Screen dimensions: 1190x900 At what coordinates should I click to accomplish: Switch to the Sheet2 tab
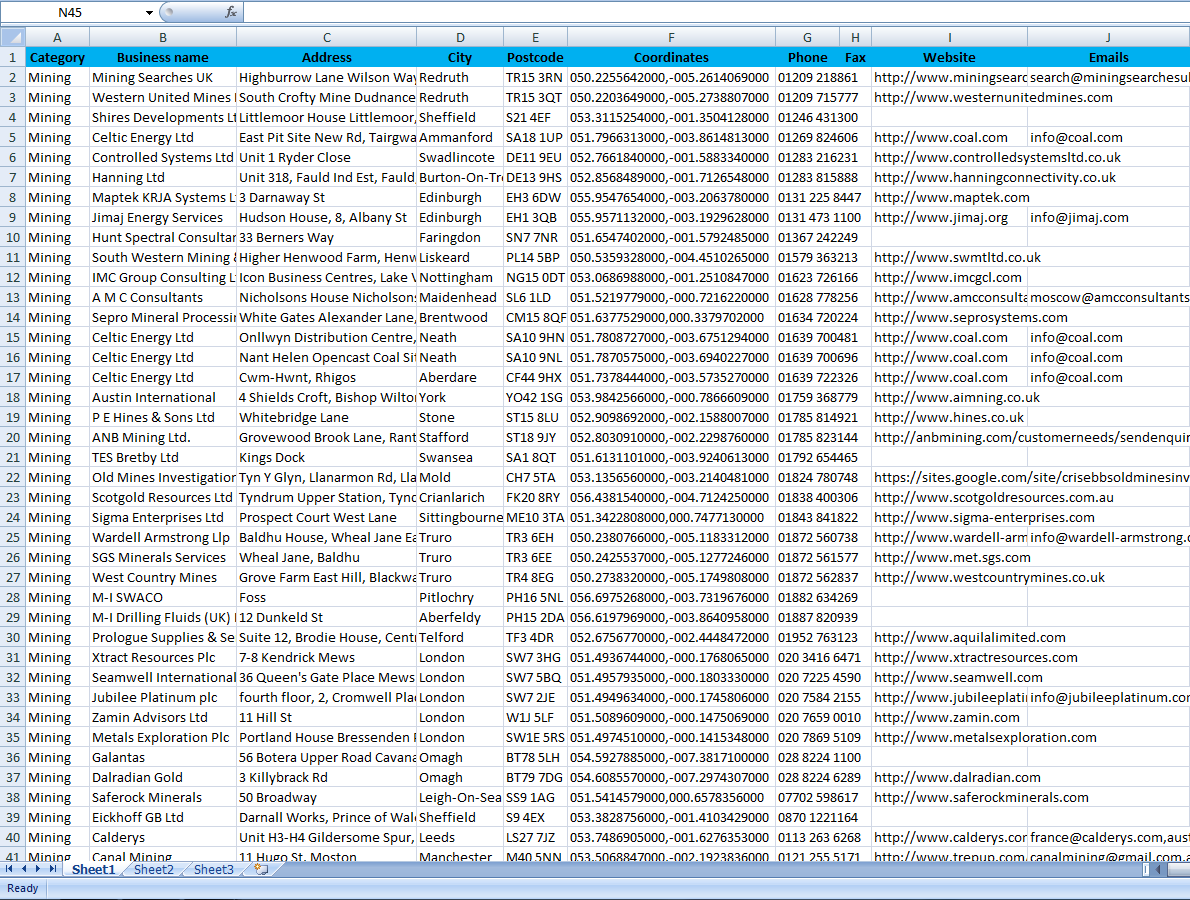pos(153,870)
